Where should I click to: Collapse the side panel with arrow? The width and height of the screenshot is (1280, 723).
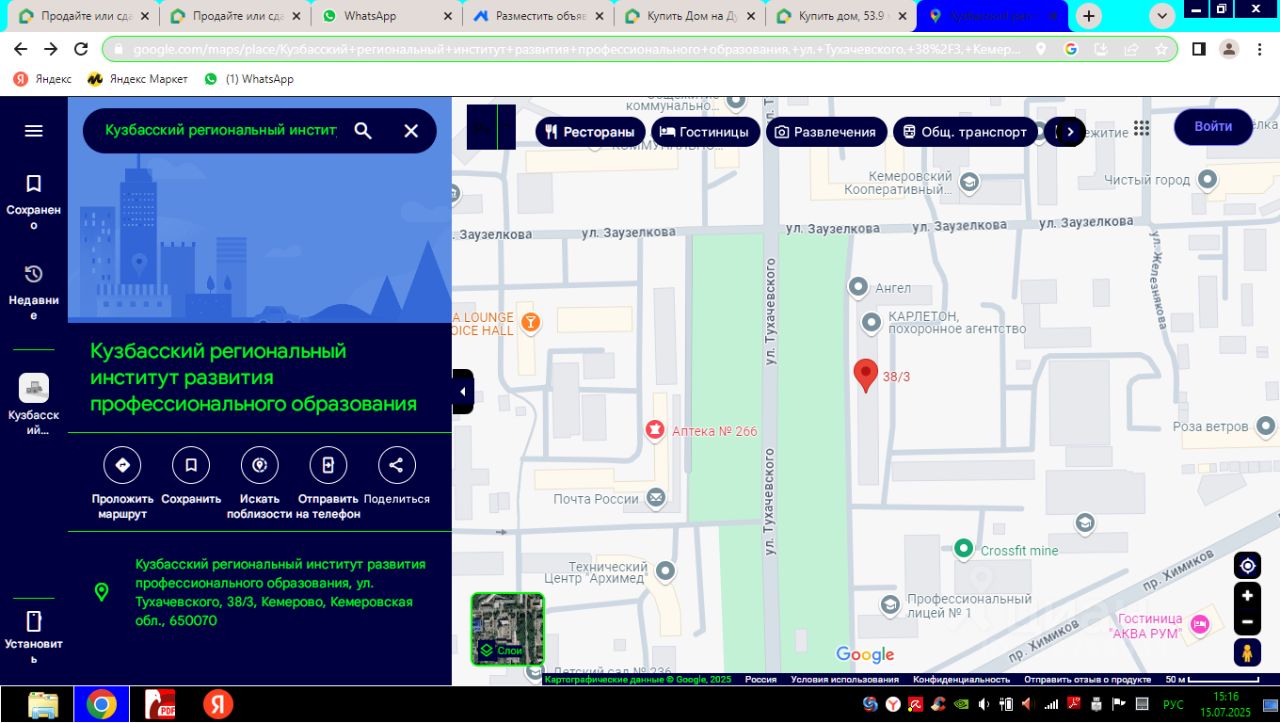(462, 391)
